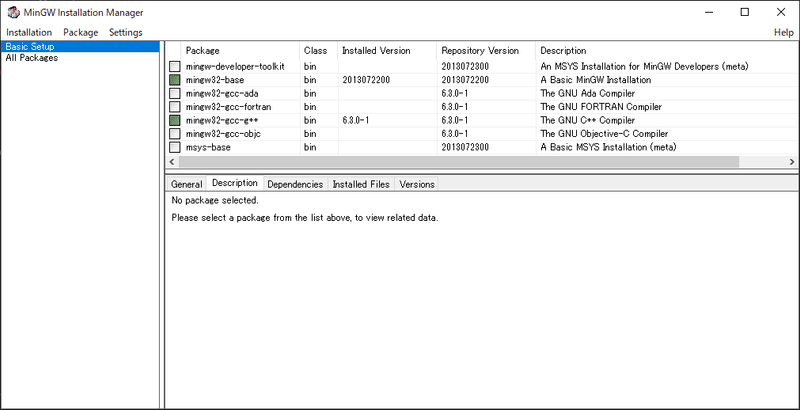Screen dimensions: 800x410
Task: Click 'A Basic MSYS Installation (meta)' description
Action: click(x=608, y=147)
